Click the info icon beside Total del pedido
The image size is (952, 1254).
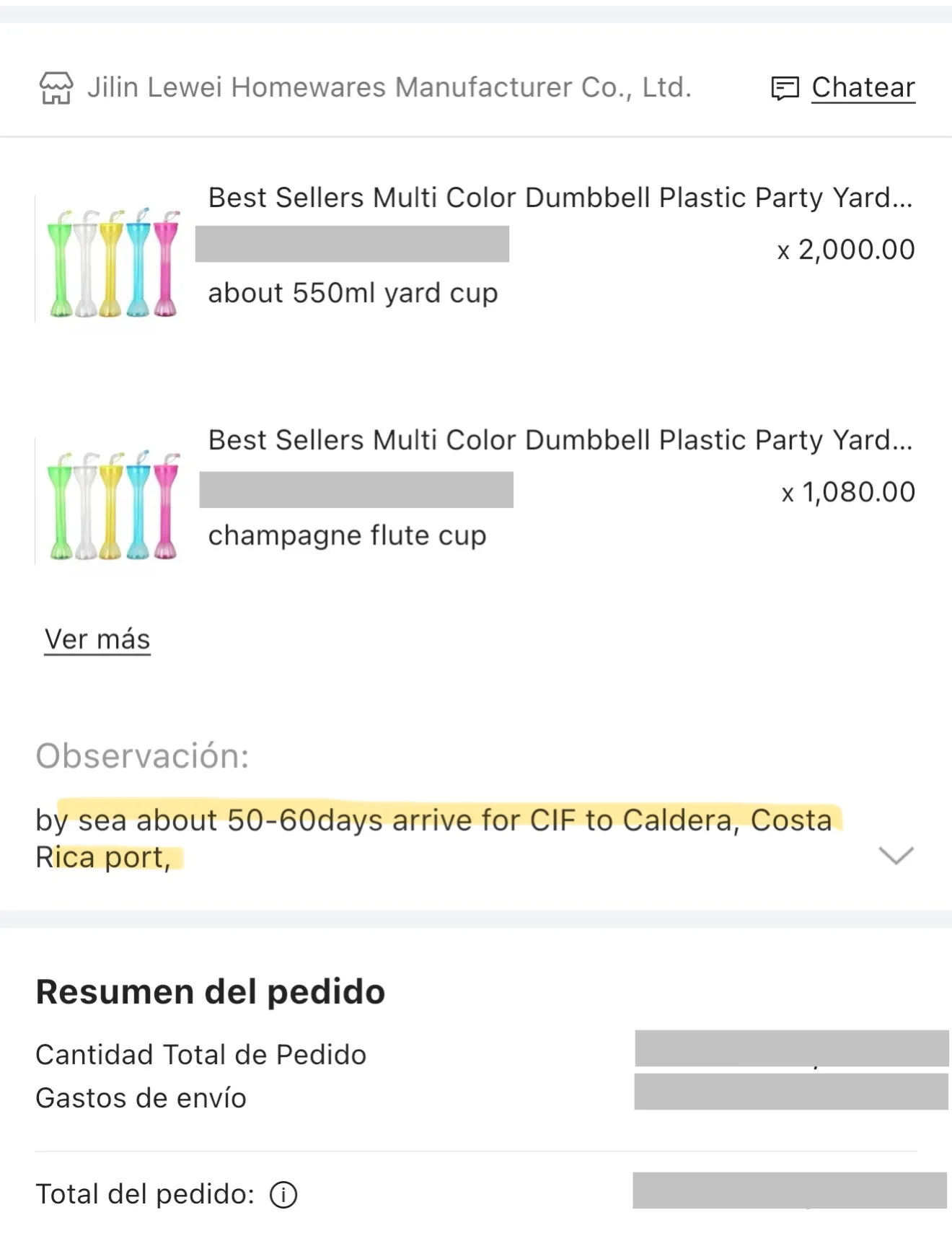(283, 1195)
